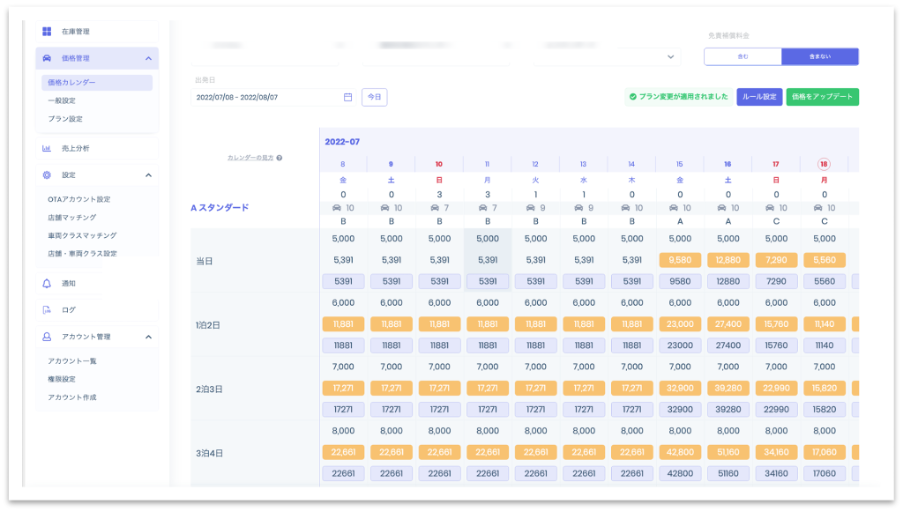The image size is (904, 512).
Task: Click the help icon beside カレンダーの見方
Action: [279, 158]
